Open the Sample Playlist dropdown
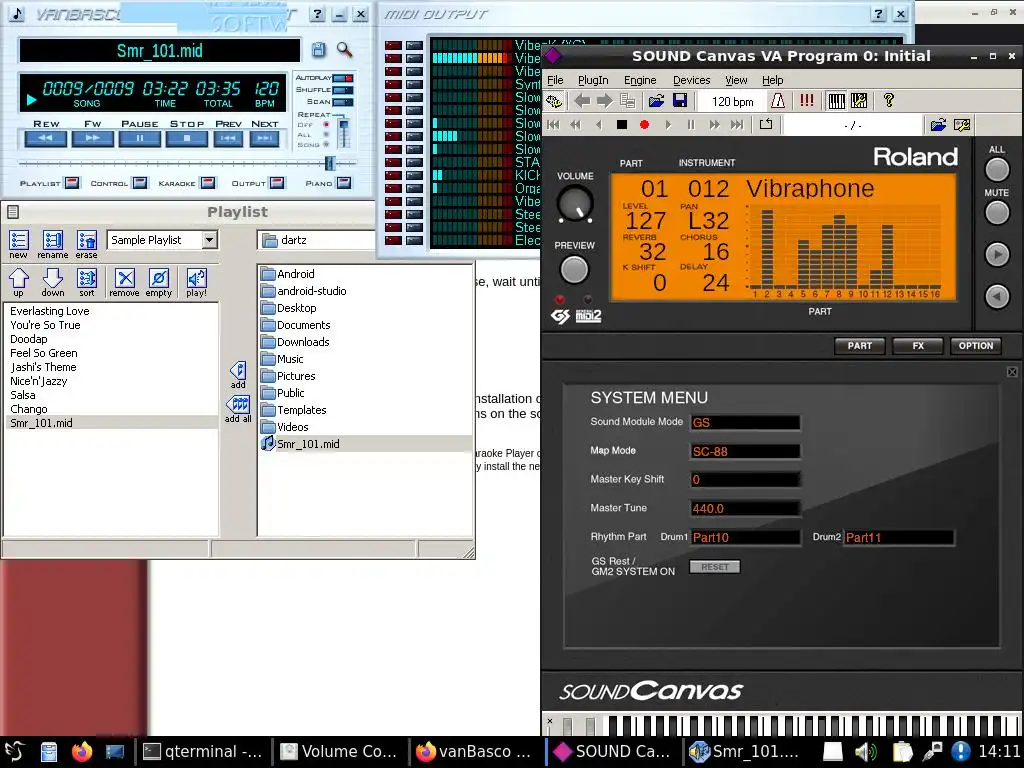 tap(209, 240)
